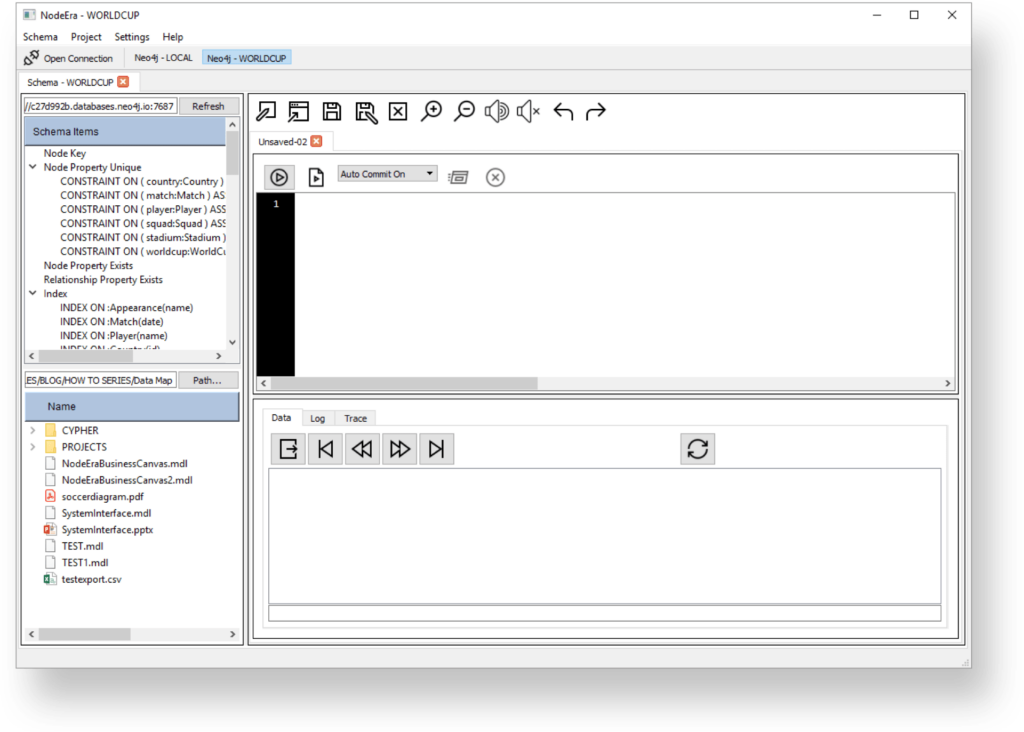Click the circular refresh data icon
Viewport: 1024px width, 732px height.
coord(697,449)
